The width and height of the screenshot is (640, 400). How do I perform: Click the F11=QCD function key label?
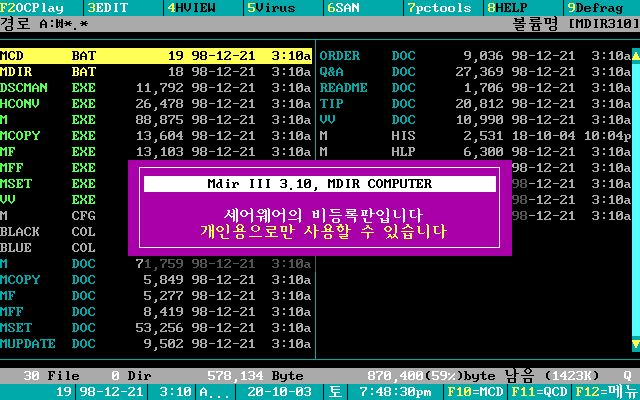coord(540,392)
